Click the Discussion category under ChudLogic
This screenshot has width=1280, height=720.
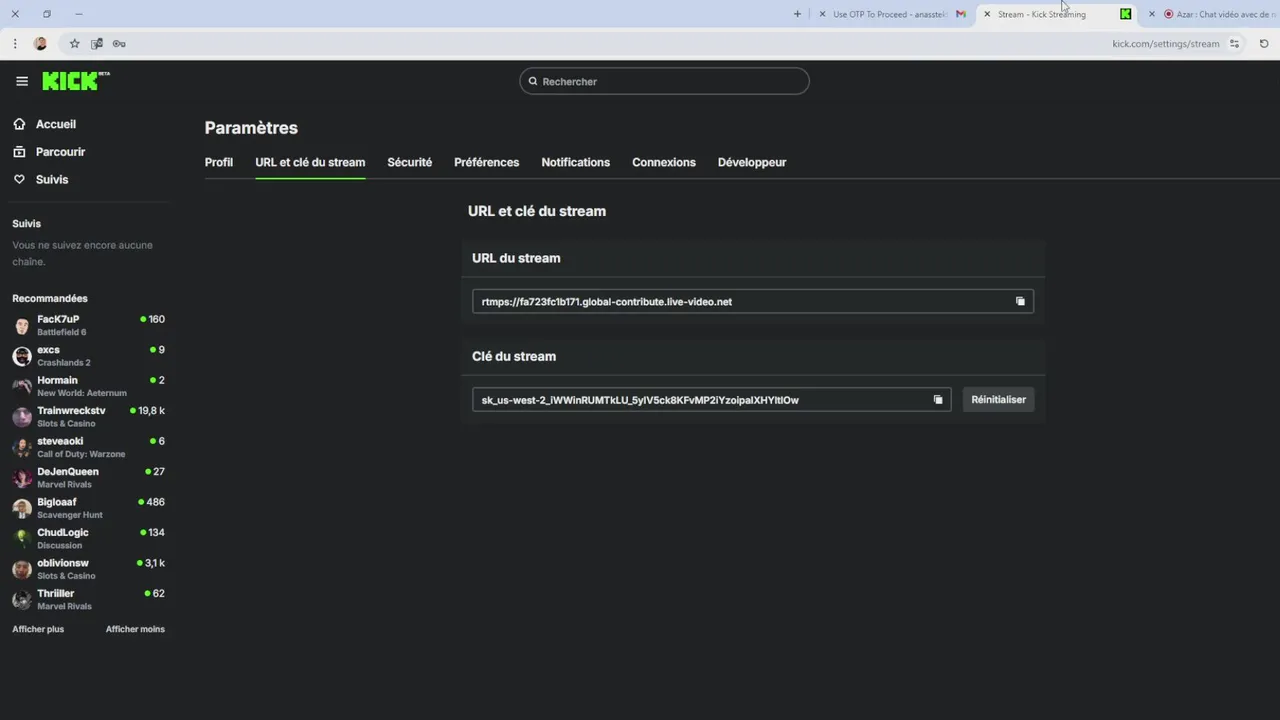60,545
